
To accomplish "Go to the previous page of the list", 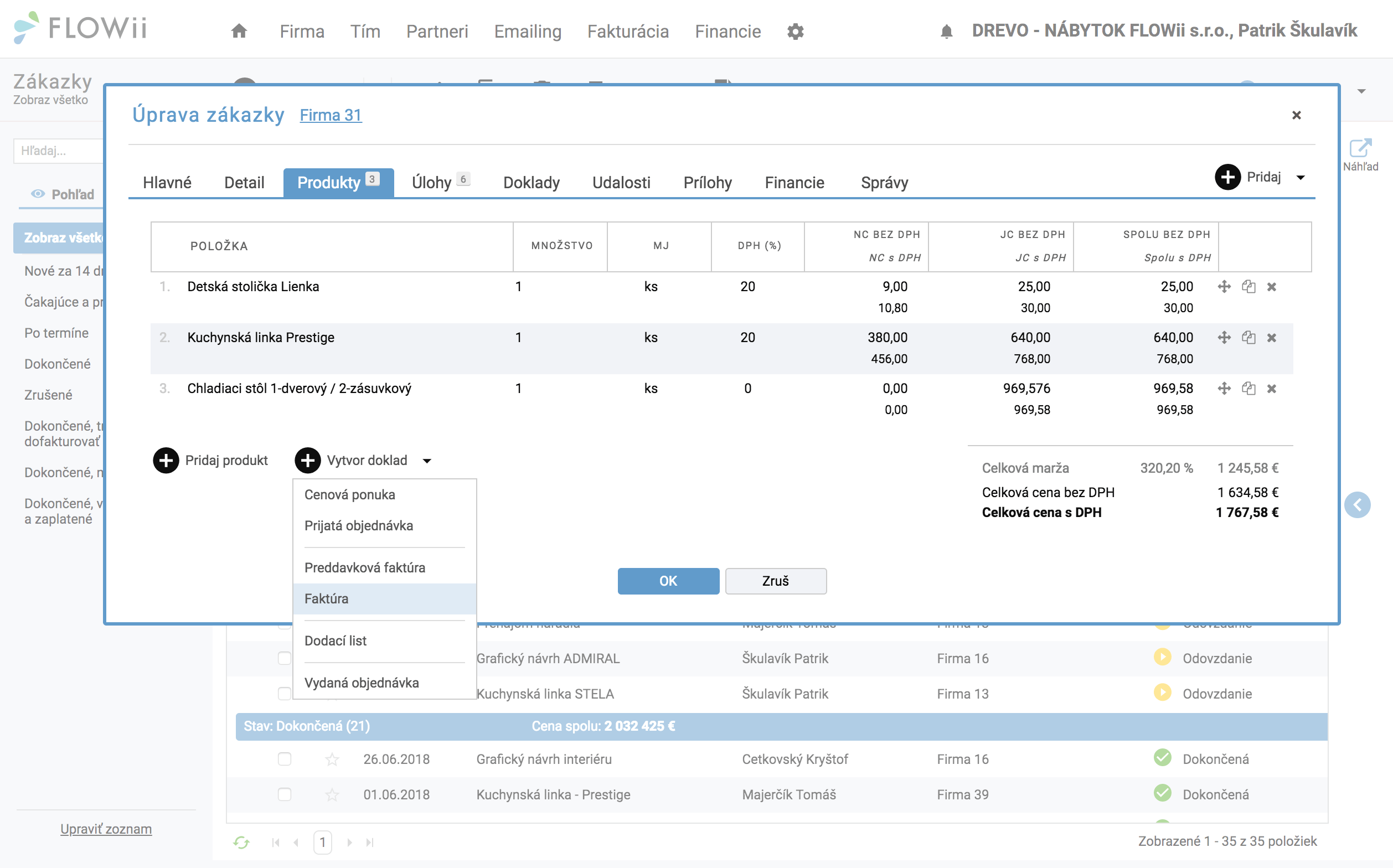I will tap(296, 842).
